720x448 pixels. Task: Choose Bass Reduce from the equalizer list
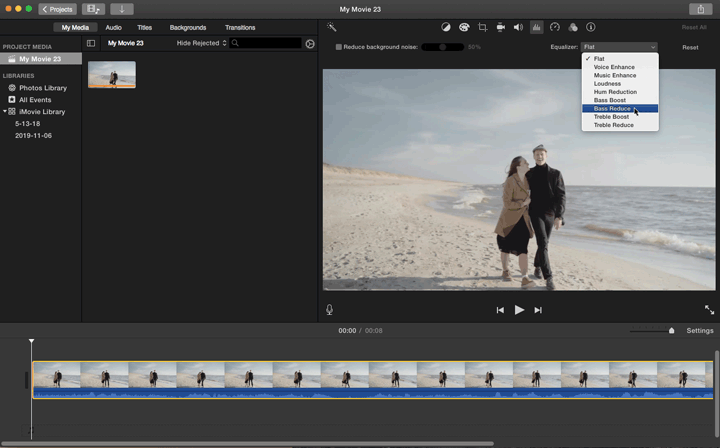point(612,108)
